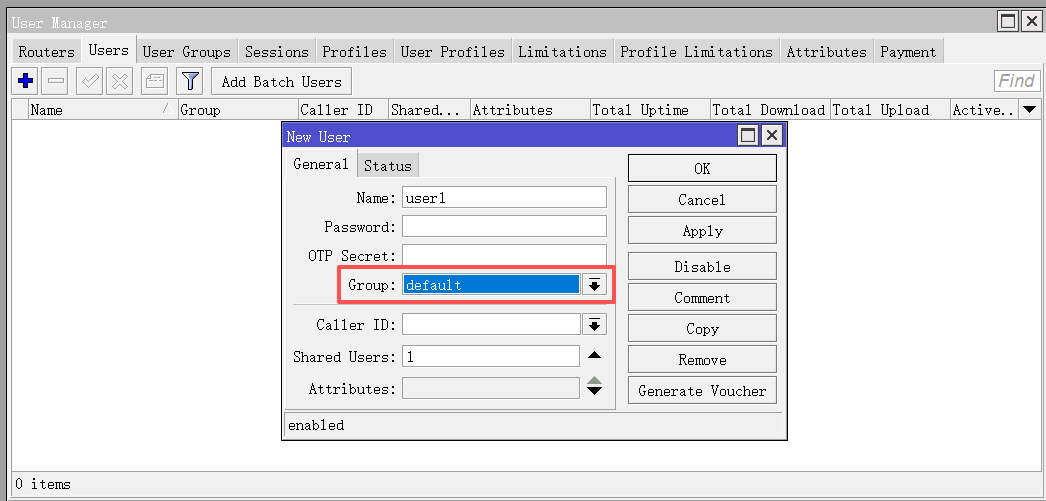Click the blue plus add user icon
The width and height of the screenshot is (1046, 501).
click(26, 81)
